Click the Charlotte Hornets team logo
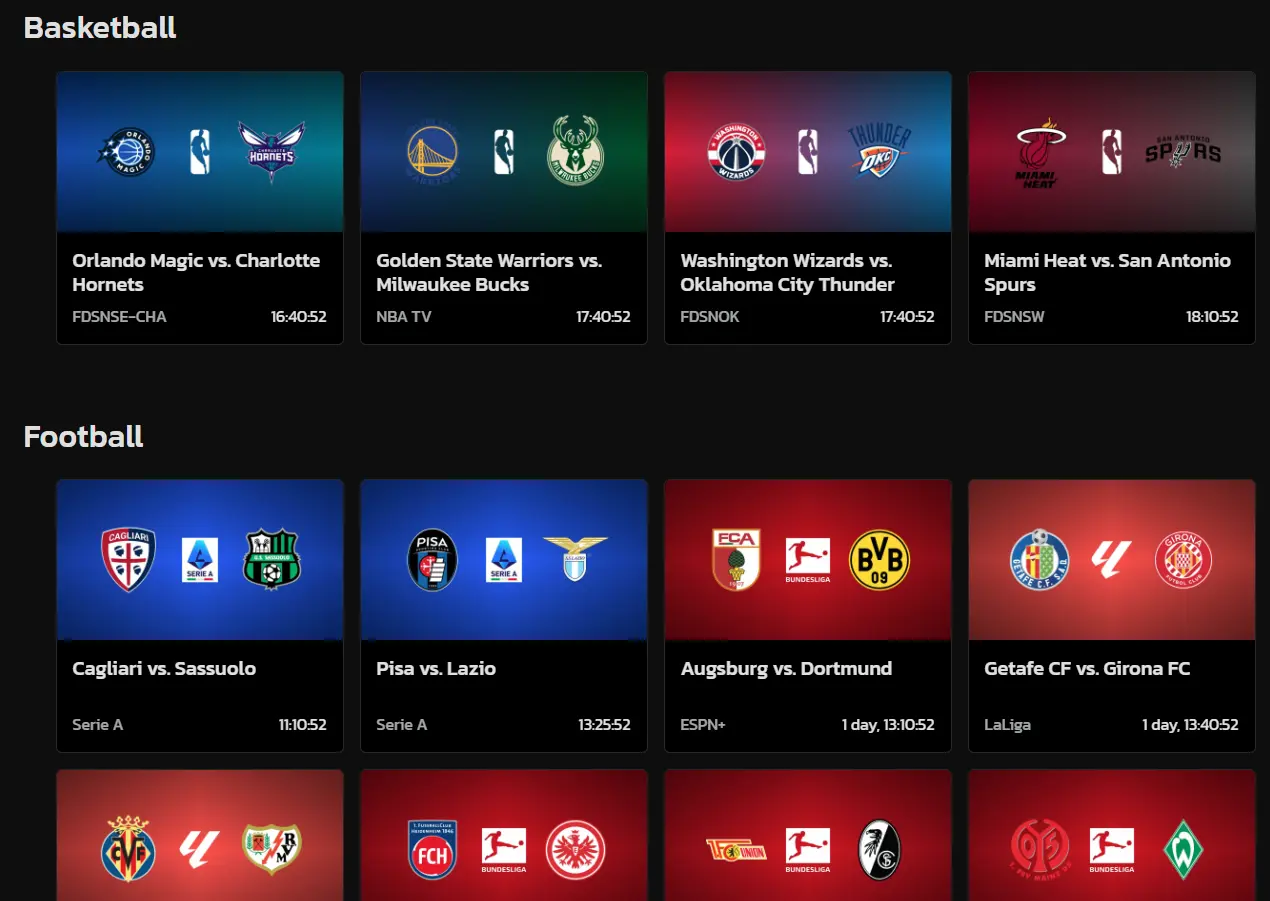Viewport: 1270px width, 901px height. (271, 151)
